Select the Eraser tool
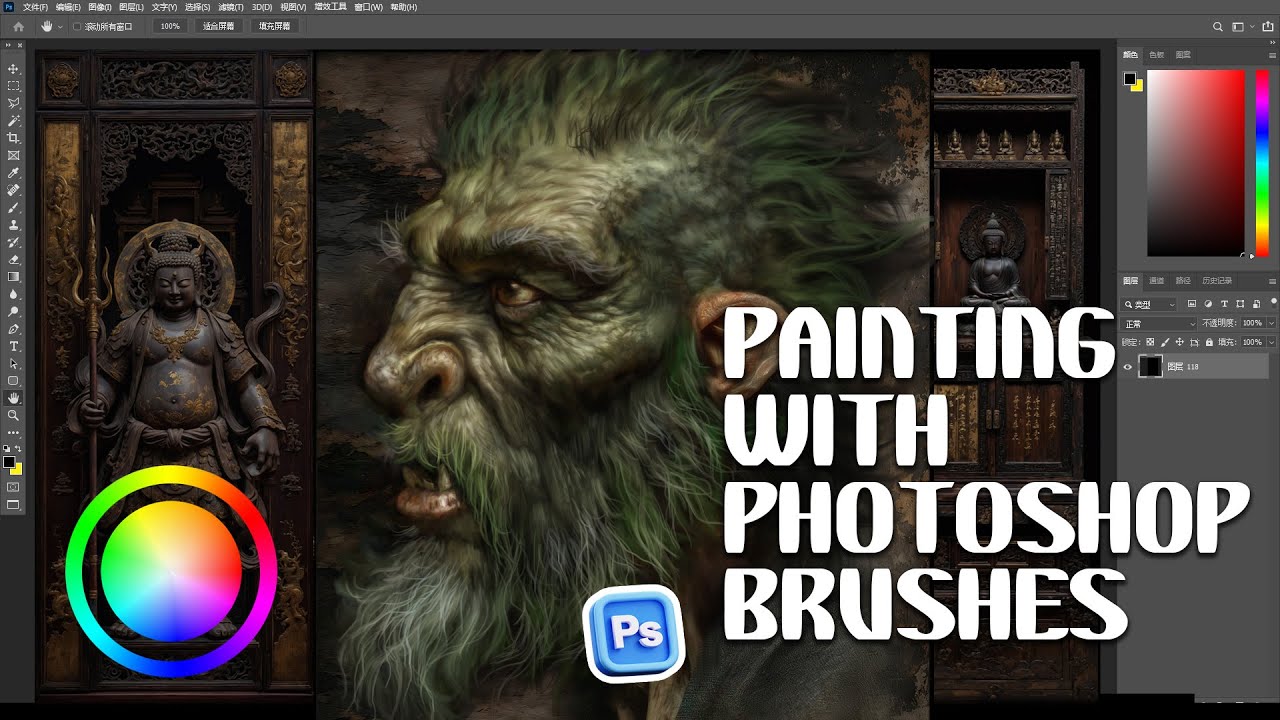This screenshot has height=720, width=1280. click(13, 260)
